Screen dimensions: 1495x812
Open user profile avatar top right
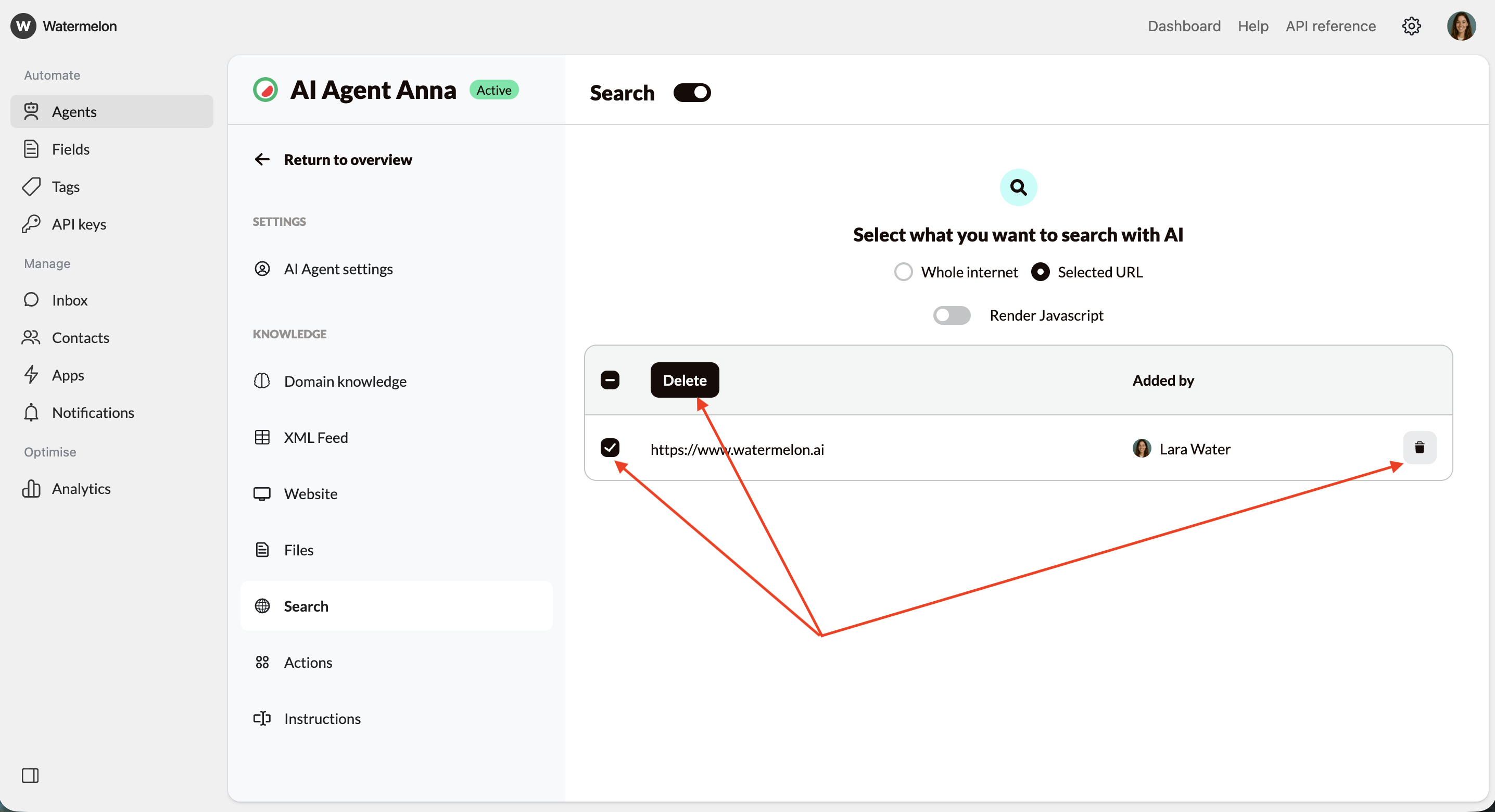[x=1461, y=26]
